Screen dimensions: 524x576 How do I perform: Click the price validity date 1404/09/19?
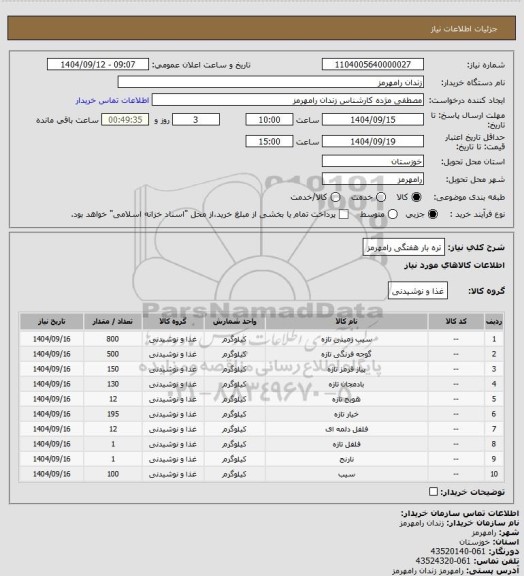373,141
